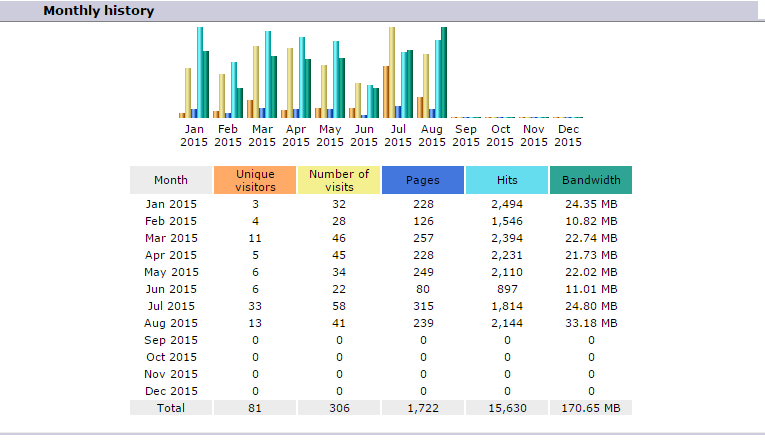Click the Feb 2015 table row label

171,221
